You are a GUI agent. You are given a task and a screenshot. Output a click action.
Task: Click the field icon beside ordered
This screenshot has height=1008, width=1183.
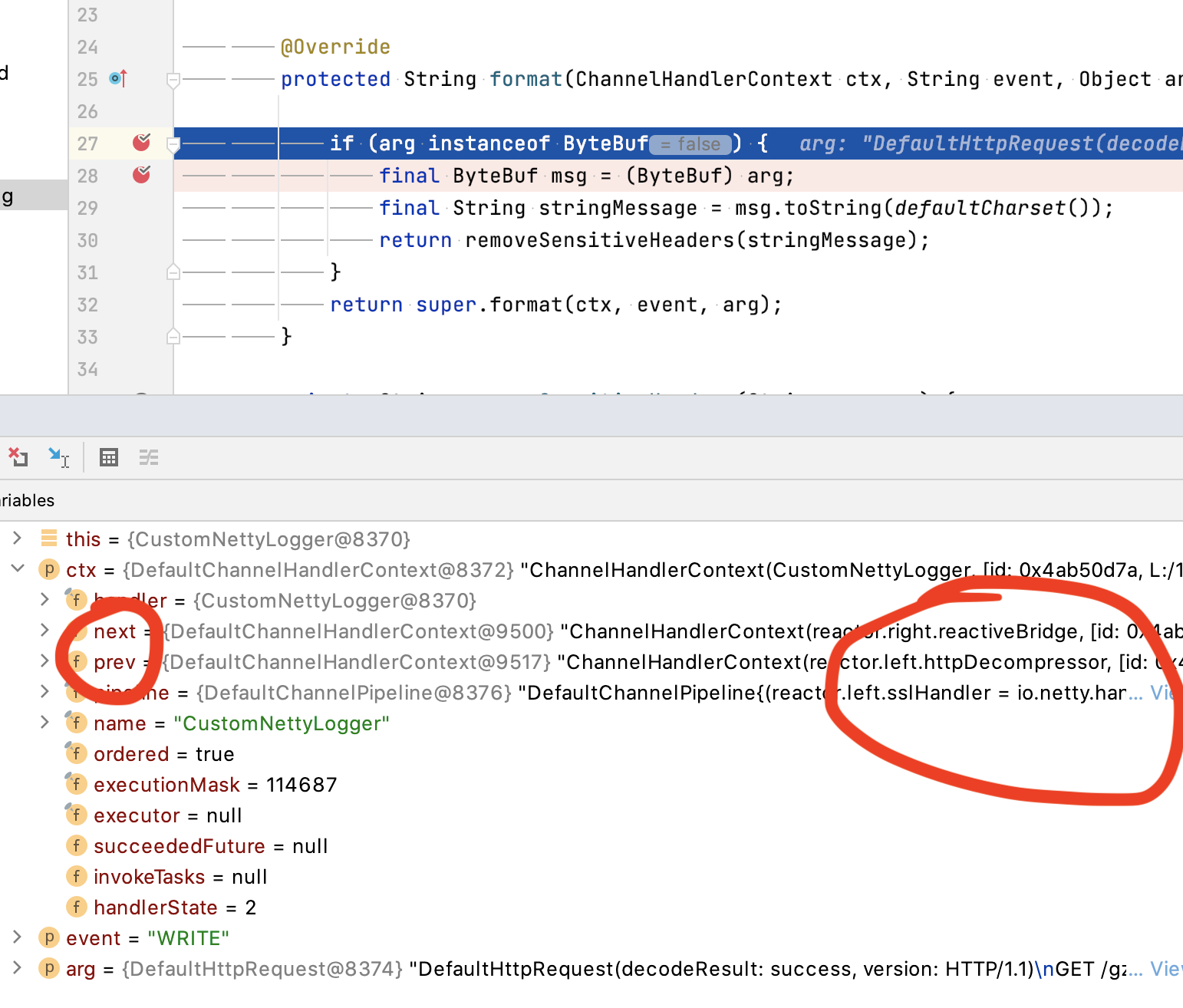pos(75,753)
